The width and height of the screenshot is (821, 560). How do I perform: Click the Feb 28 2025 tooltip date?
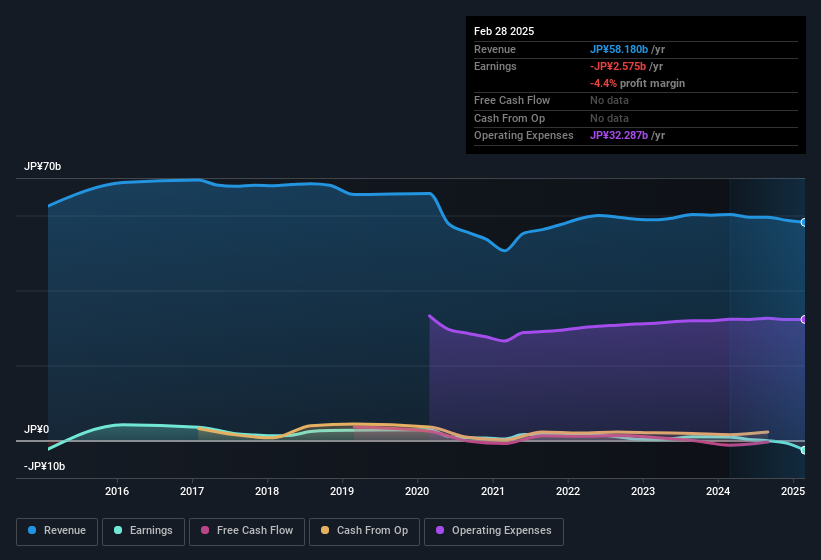(x=504, y=31)
